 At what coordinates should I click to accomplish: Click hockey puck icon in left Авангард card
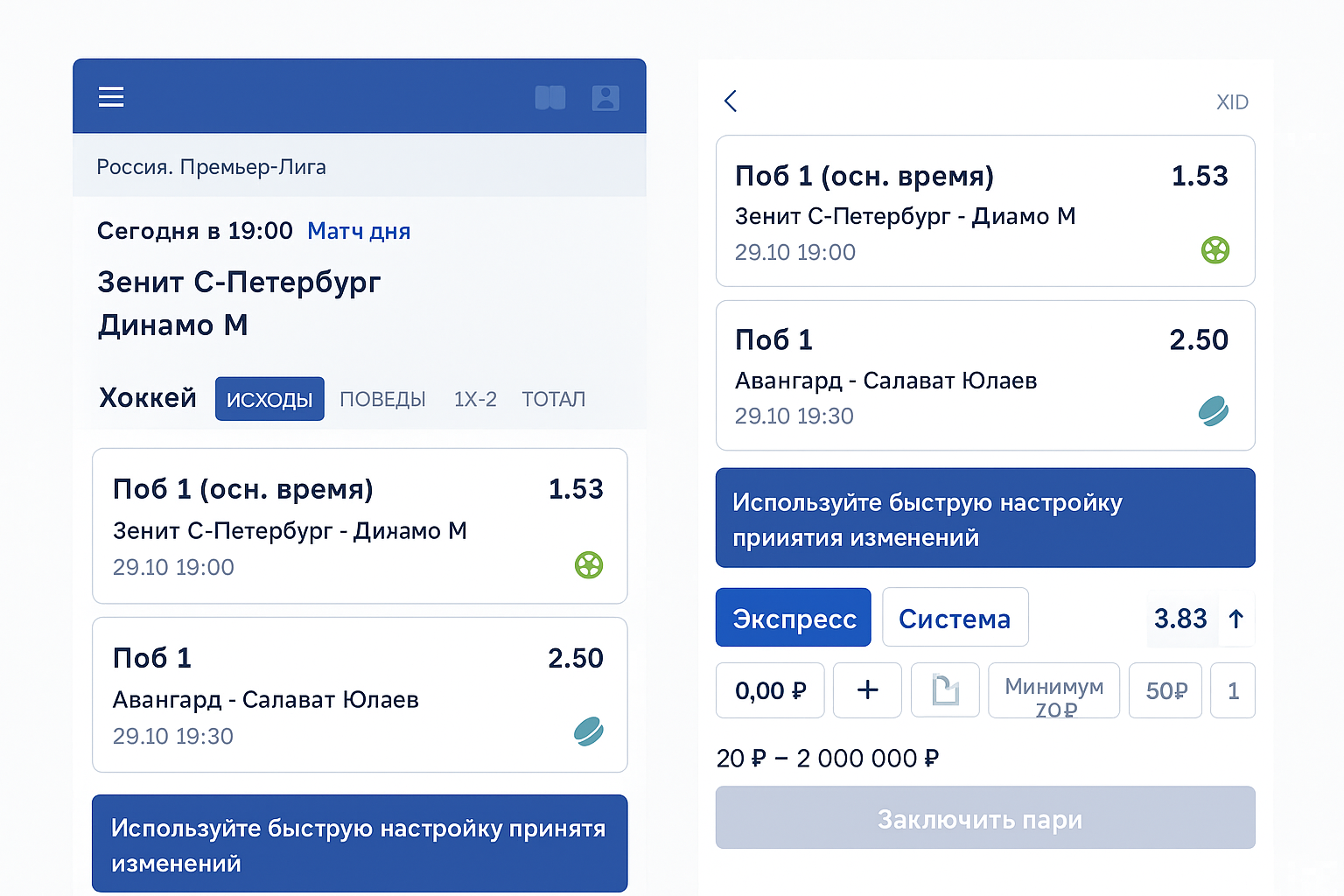pyautogui.click(x=589, y=731)
